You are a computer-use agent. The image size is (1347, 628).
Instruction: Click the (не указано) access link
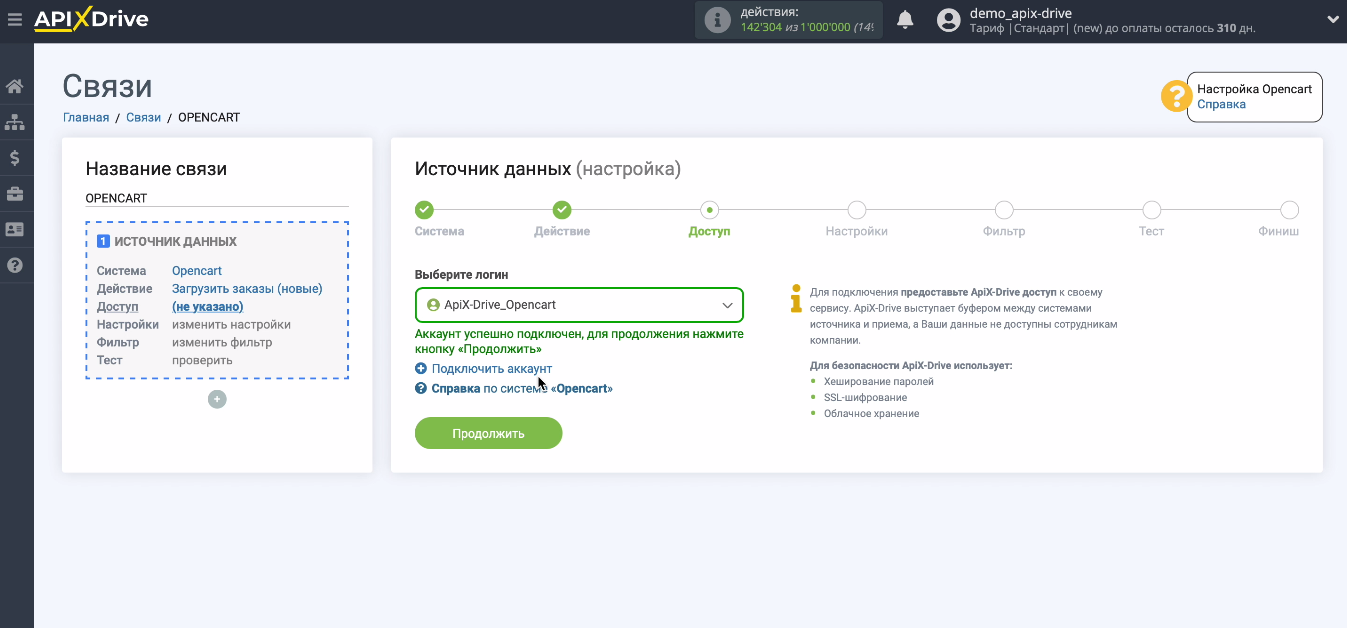[207, 307]
